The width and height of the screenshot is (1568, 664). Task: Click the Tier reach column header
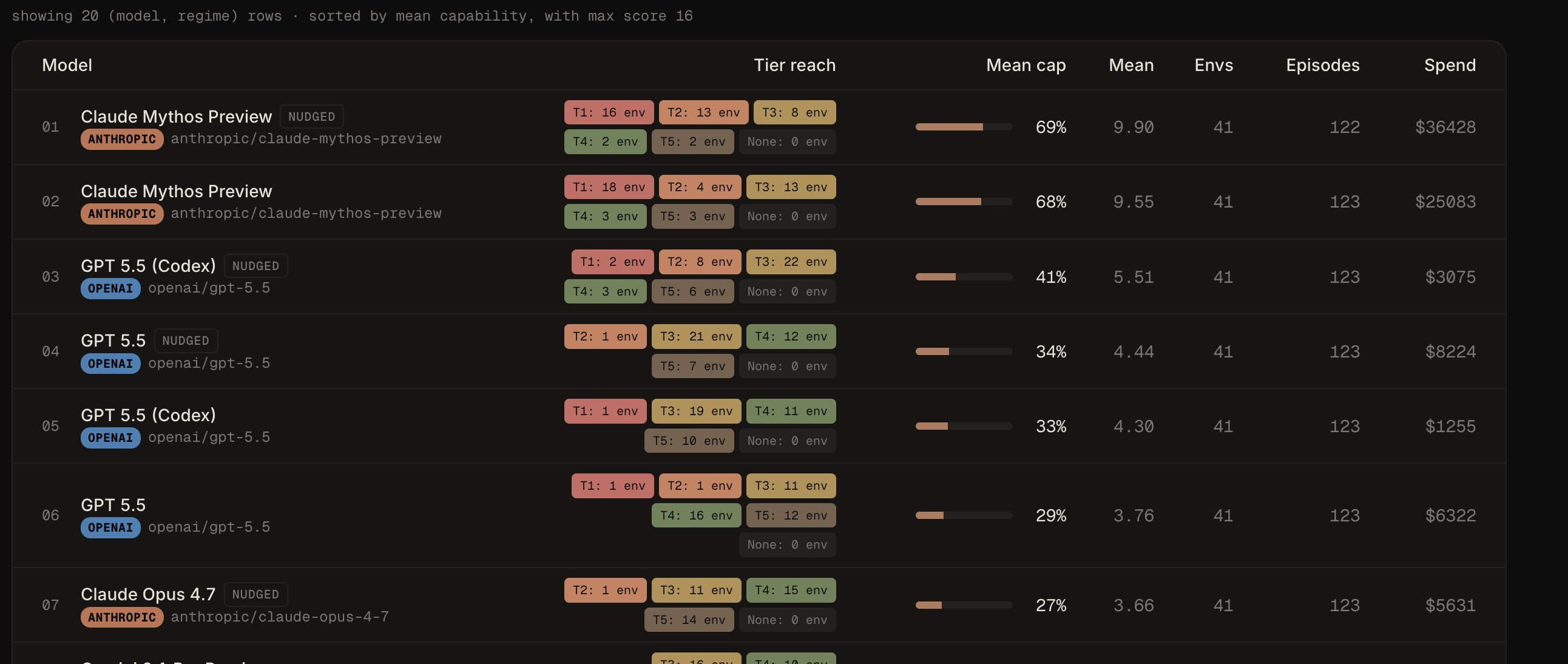(794, 65)
